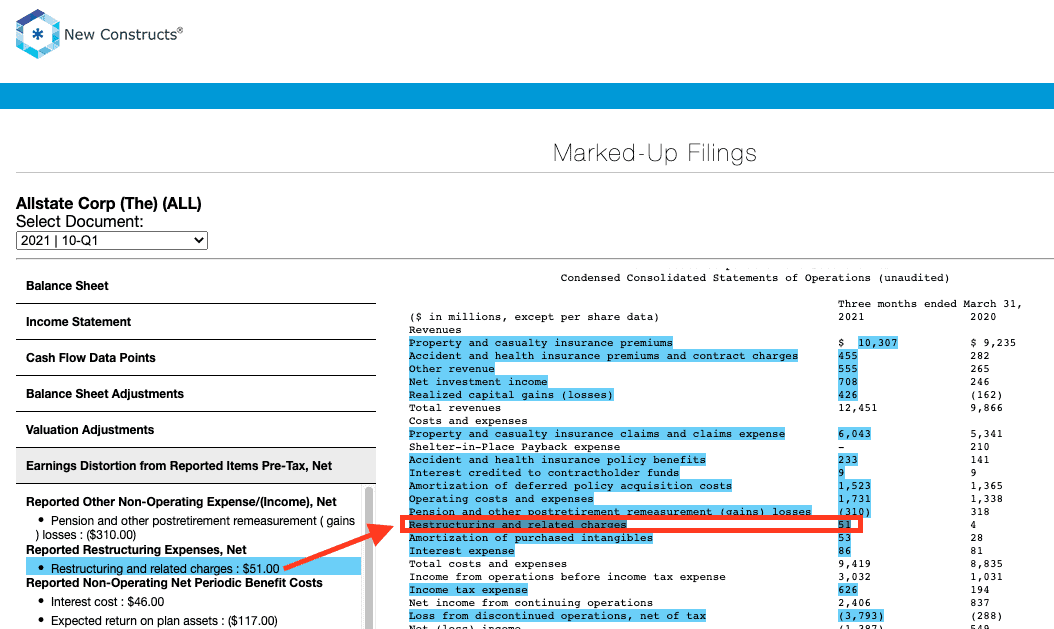Click Loss from discontinued operations, net of tax
The height and width of the screenshot is (629, 1054).
(x=557, y=616)
